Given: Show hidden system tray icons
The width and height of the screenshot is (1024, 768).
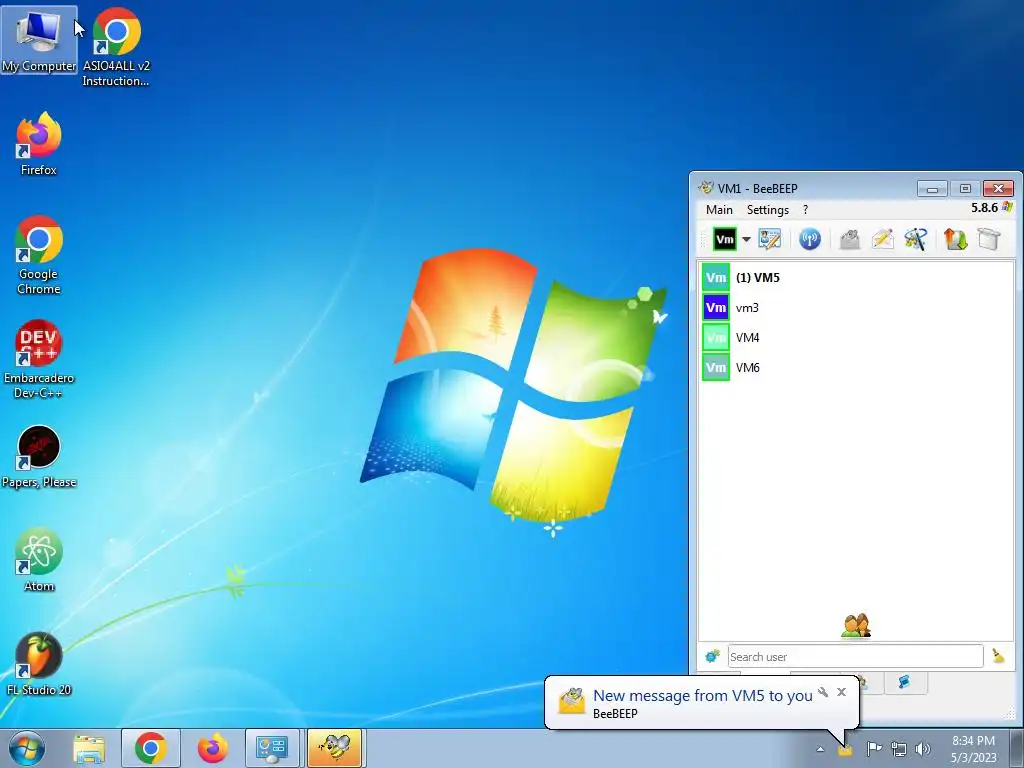Looking at the screenshot, I should coord(820,749).
